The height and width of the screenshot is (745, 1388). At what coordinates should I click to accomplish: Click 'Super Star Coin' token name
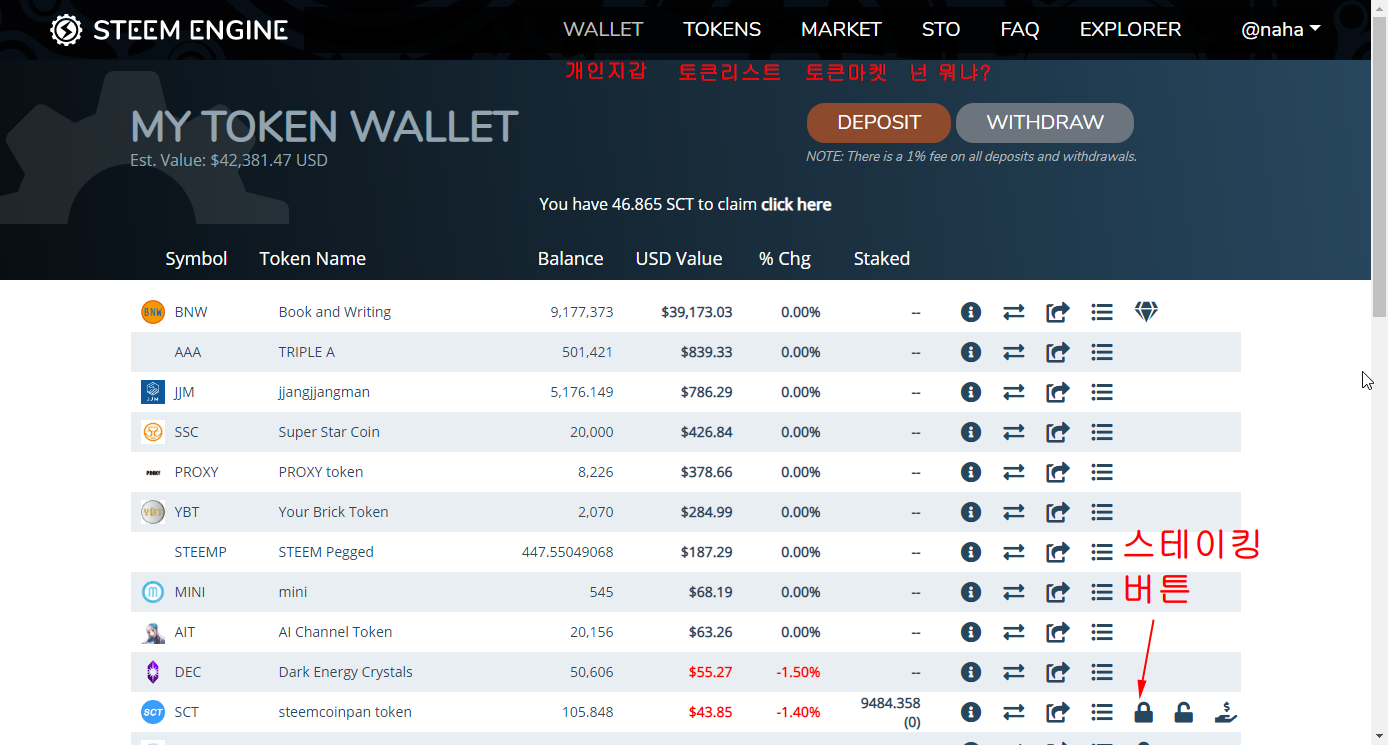329,432
